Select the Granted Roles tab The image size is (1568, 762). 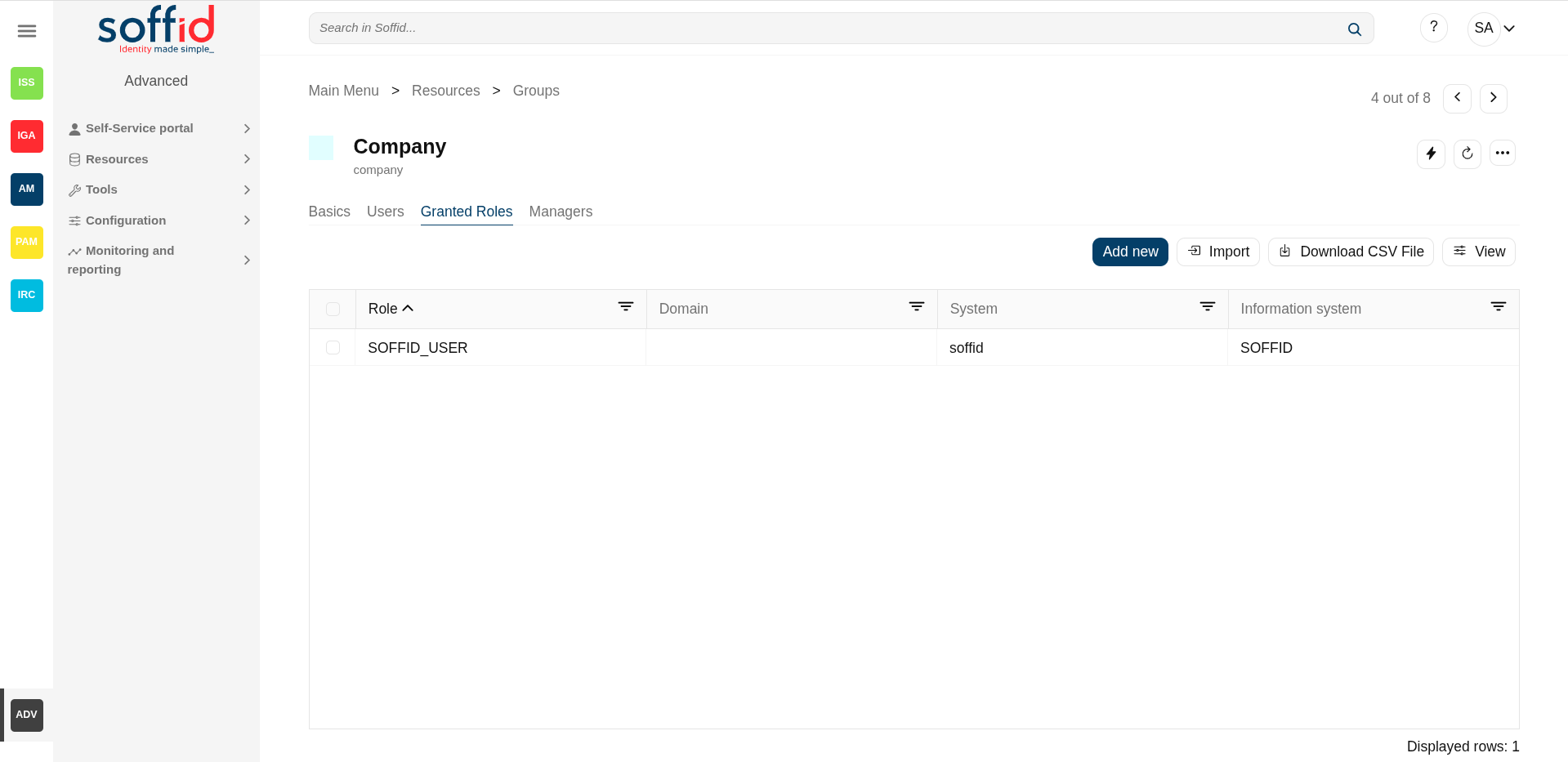(x=467, y=212)
